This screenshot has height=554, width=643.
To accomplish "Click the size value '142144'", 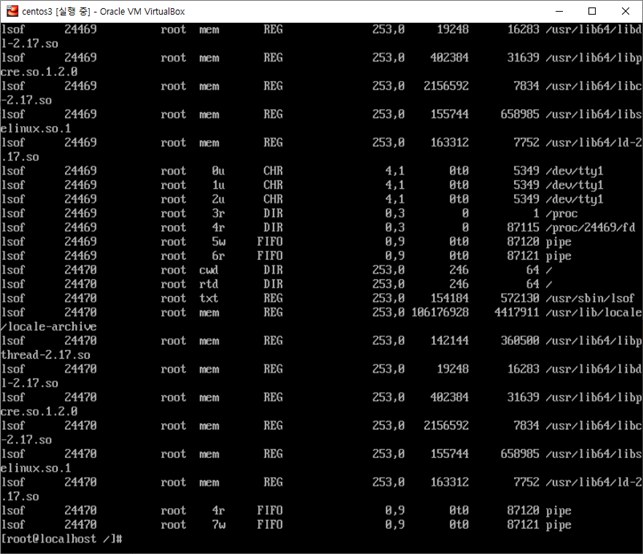I will 449,341.
